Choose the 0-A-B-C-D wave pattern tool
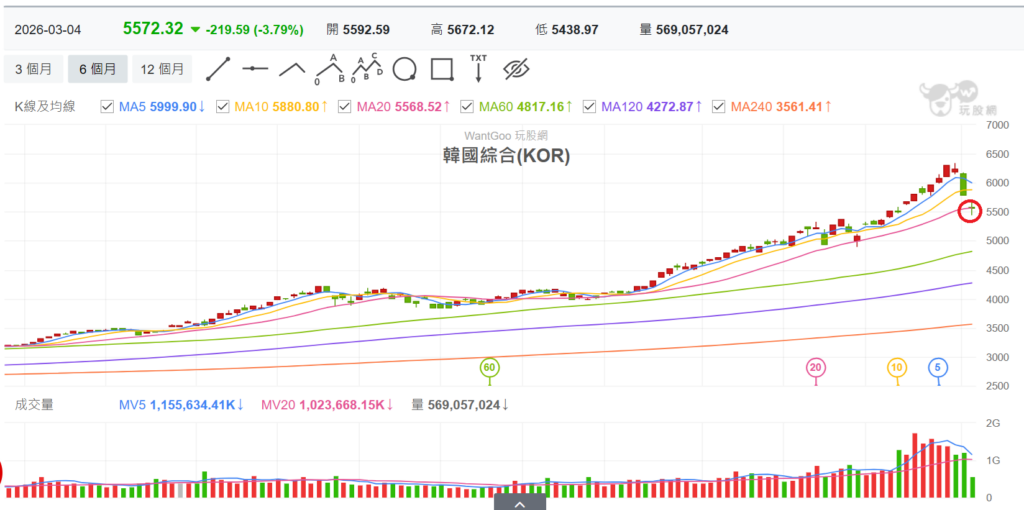 [x=367, y=69]
